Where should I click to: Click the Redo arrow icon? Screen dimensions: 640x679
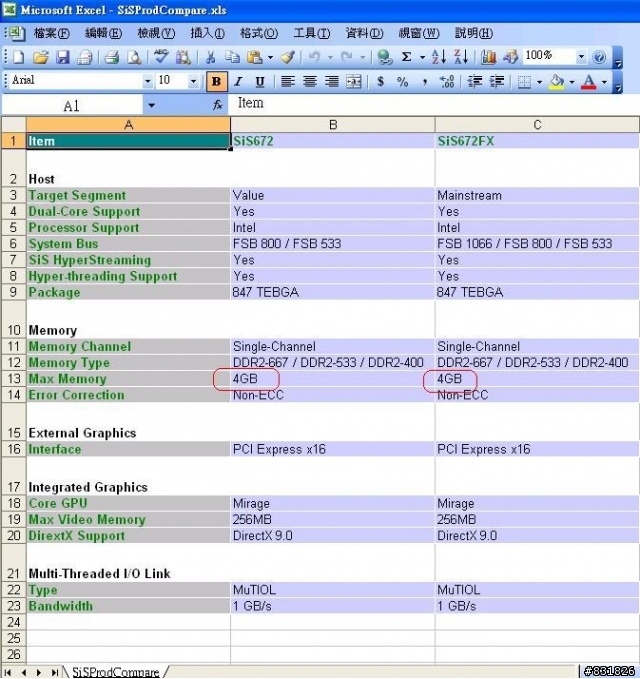tap(347, 57)
